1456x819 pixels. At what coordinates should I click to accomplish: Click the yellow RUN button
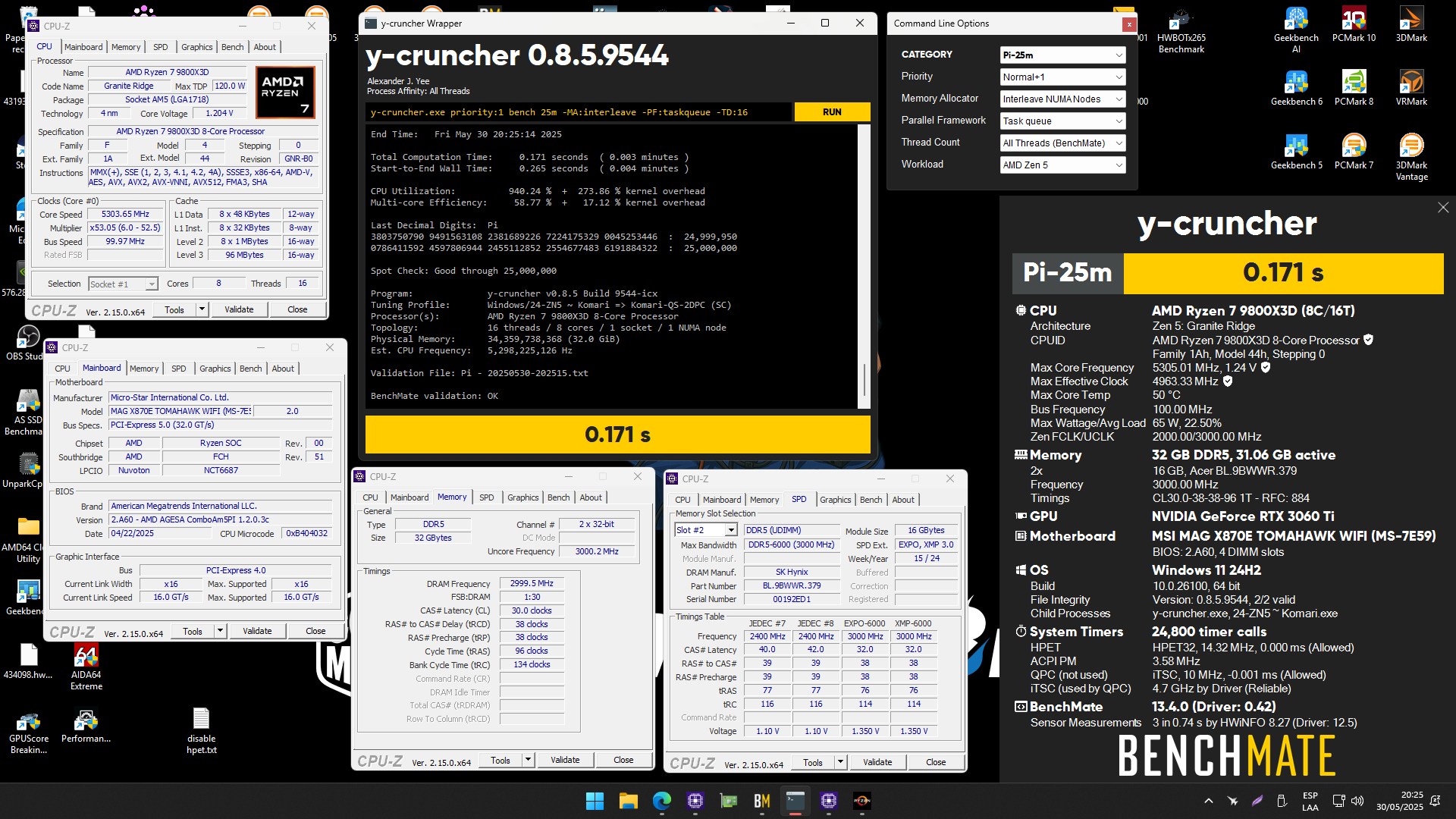832,112
